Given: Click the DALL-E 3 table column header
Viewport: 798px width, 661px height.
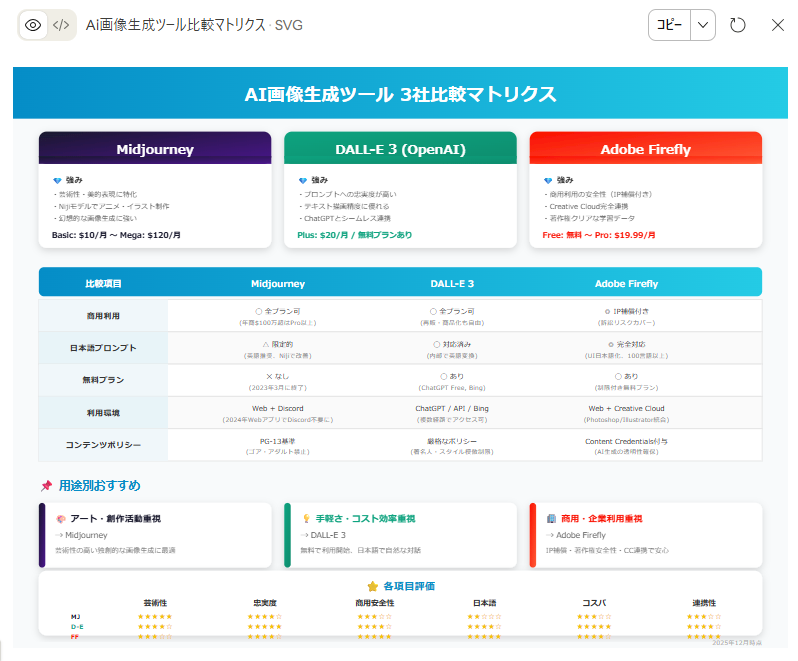Looking at the screenshot, I should point(452,283).
